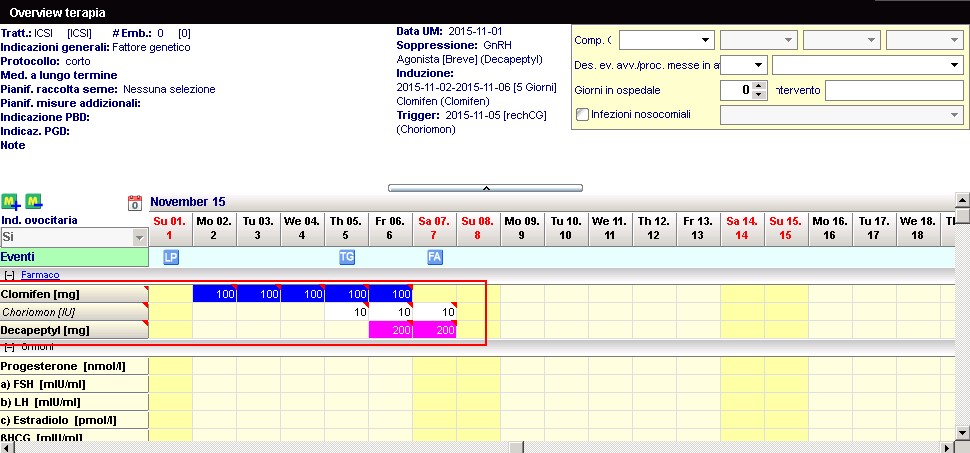Screen dimensions: 970x453
Task: Click Decapeptyl 200 cell on Sa 07
Action: pyautogui.click(x=434, y=330)
